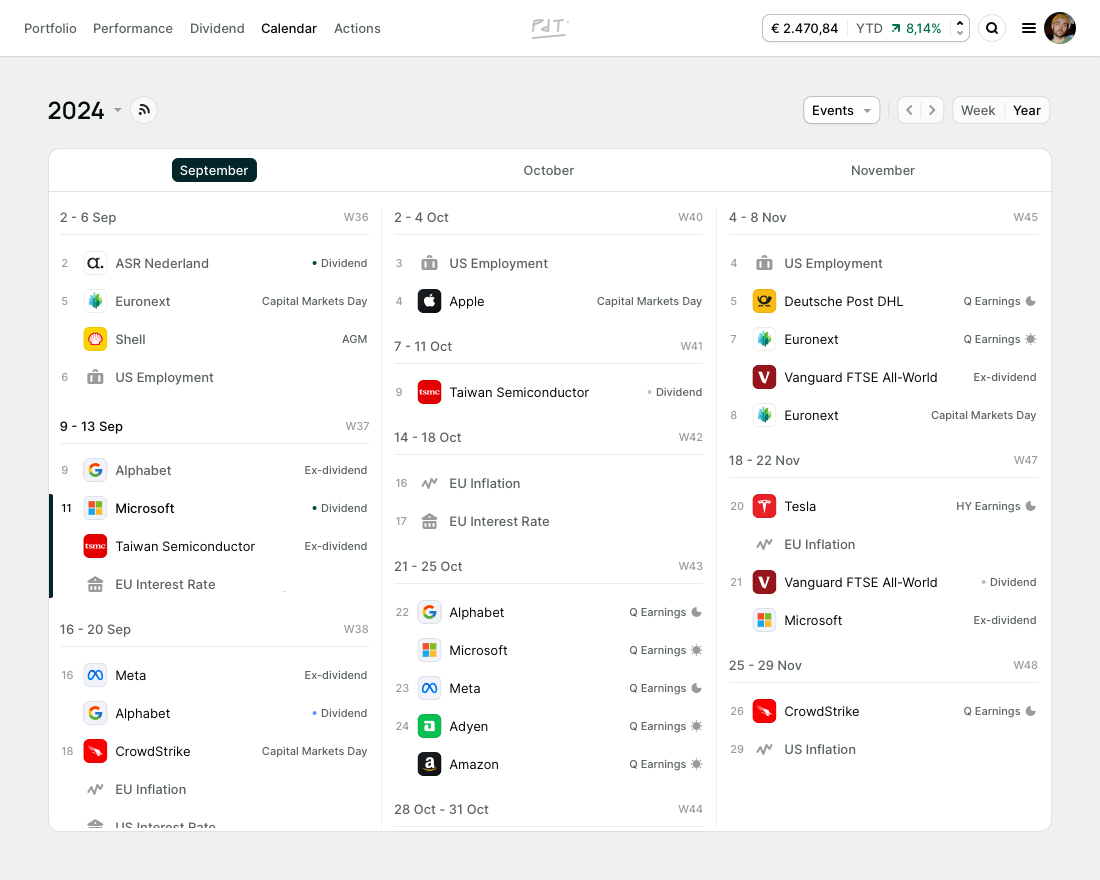Screen dimensions: 1100x880
Task: Open the Dividend menu item
Action: [x=217, y=28]
